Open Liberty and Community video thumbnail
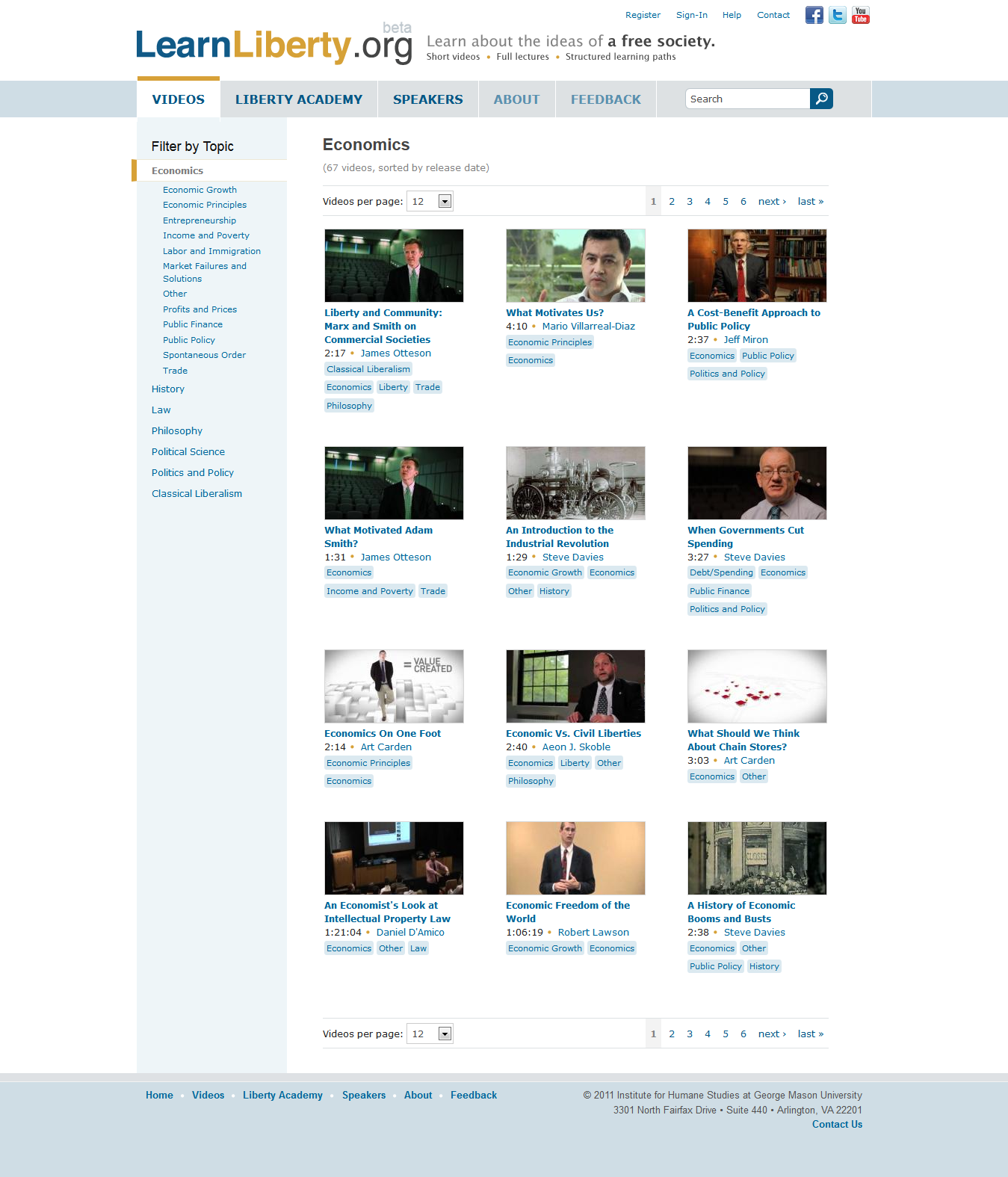Viewport: 1008px width, 1177px height. pyautogui.click(x=394, y=265)
